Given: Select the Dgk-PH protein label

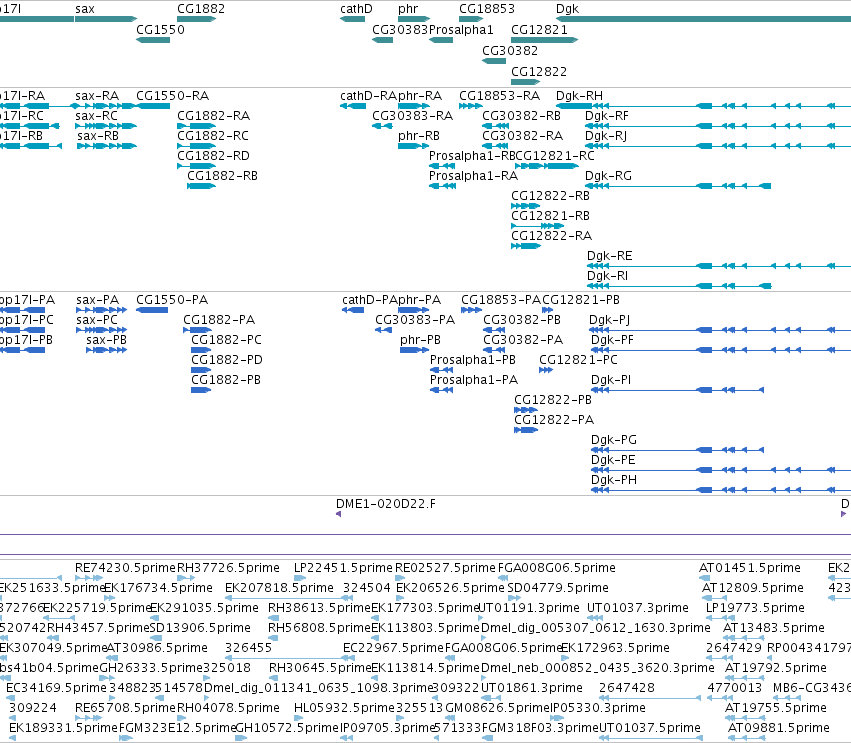Looking at the screenshot, I should (x=614, y=480).
